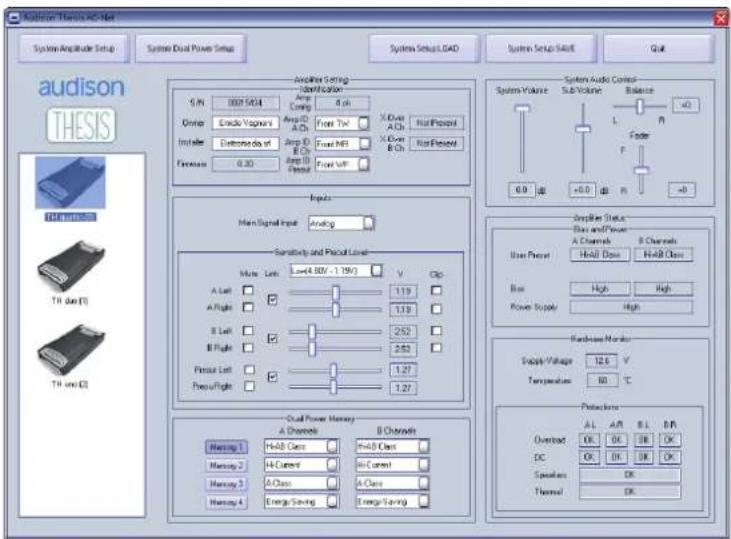Mute the Preout Right channel
Image resolution: width=731 pixels, height=539 pixels.
click(249, 386)
